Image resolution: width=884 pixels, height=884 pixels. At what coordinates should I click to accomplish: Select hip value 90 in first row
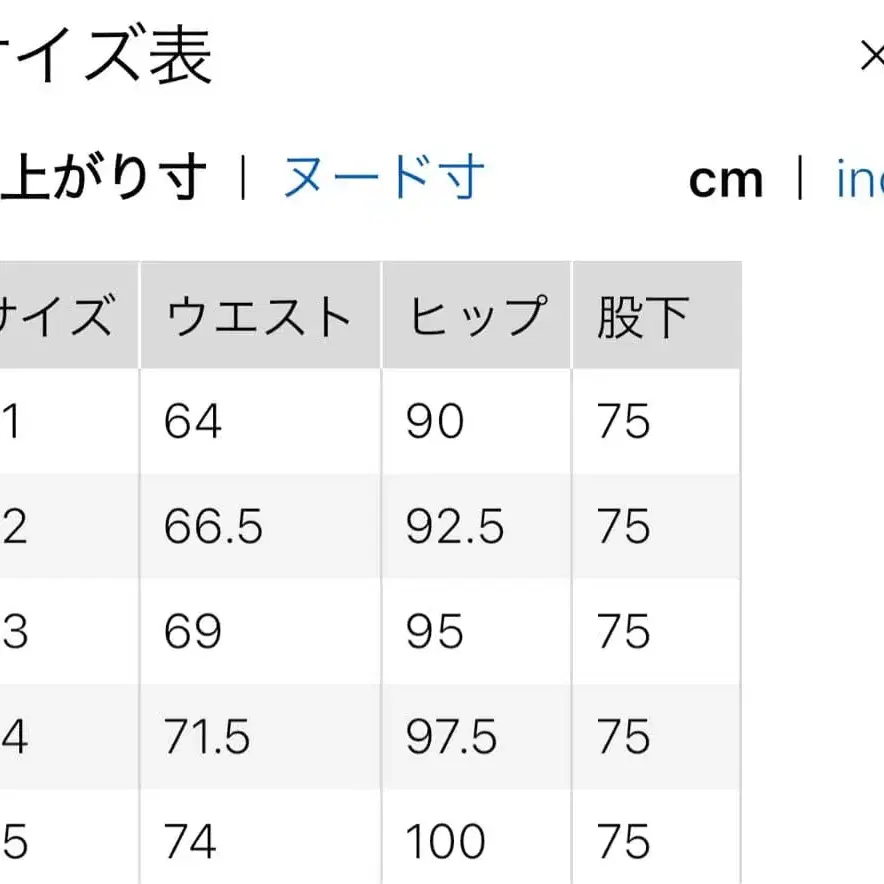click(434, 421)
